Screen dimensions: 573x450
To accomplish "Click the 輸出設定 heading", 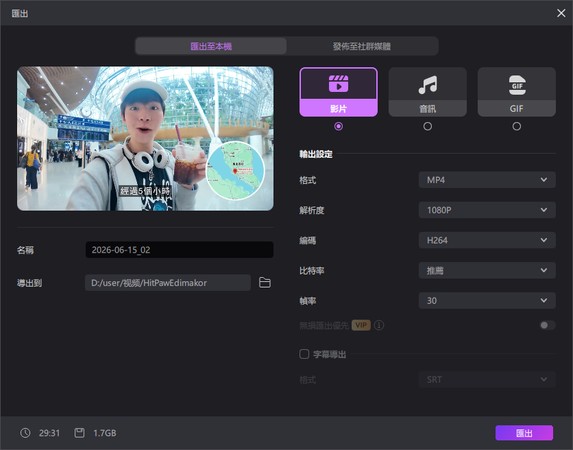I will click(x=316, y=154).
